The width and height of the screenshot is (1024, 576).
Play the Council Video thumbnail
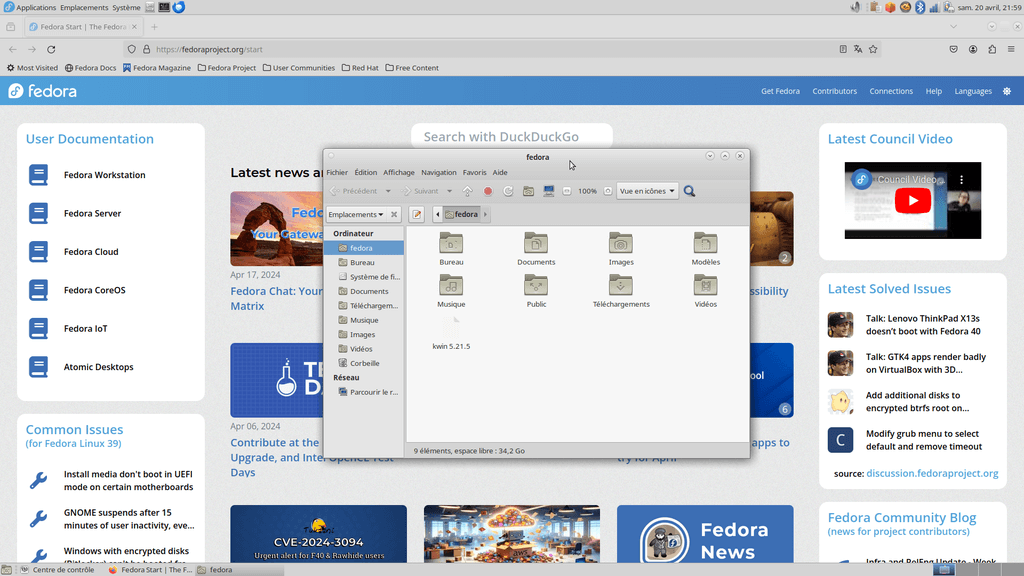click(913, 200)
